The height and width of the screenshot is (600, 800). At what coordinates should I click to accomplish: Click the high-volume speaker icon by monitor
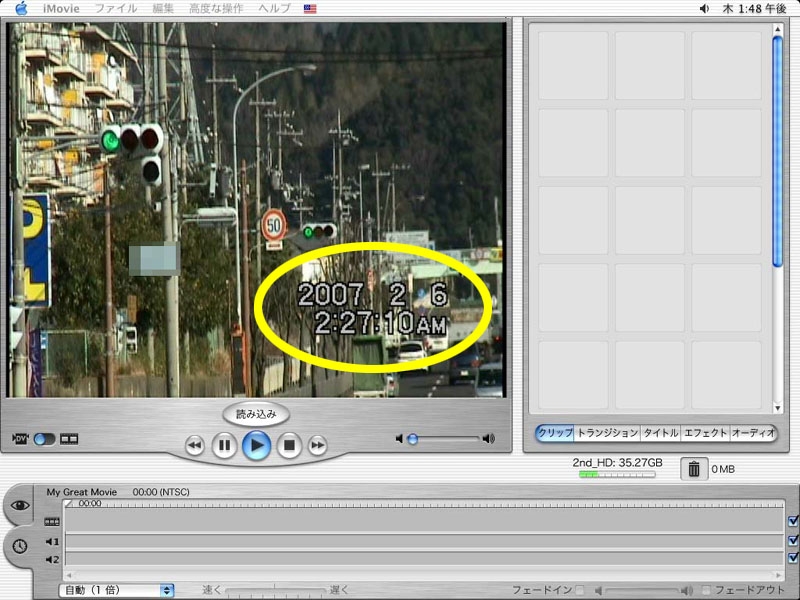coord(489,438)
